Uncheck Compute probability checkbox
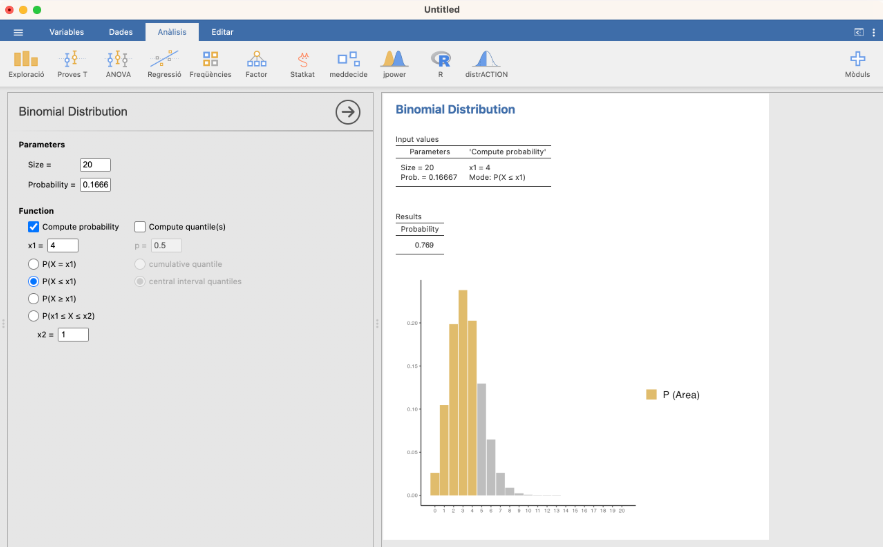 point(34,227)
